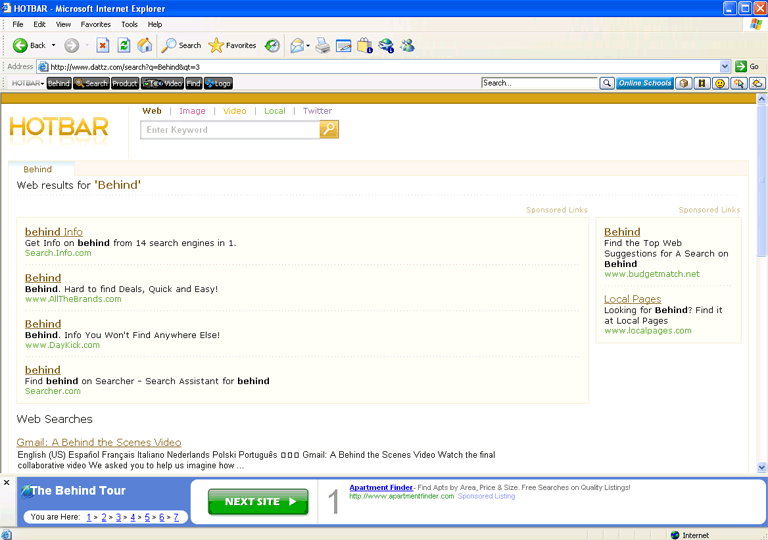The image size is (768, 540).
Task: Open the HOTBAR toolbar menu dropdown
Action: click(x=28, y=83)
